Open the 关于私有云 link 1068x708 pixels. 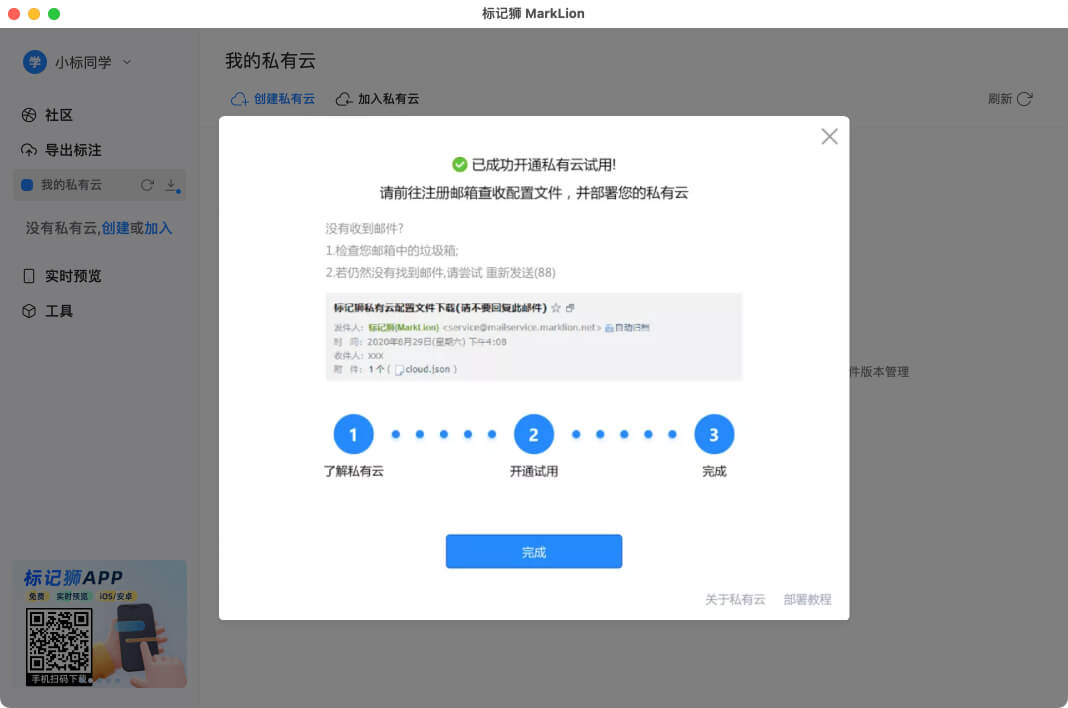point(735,599)
